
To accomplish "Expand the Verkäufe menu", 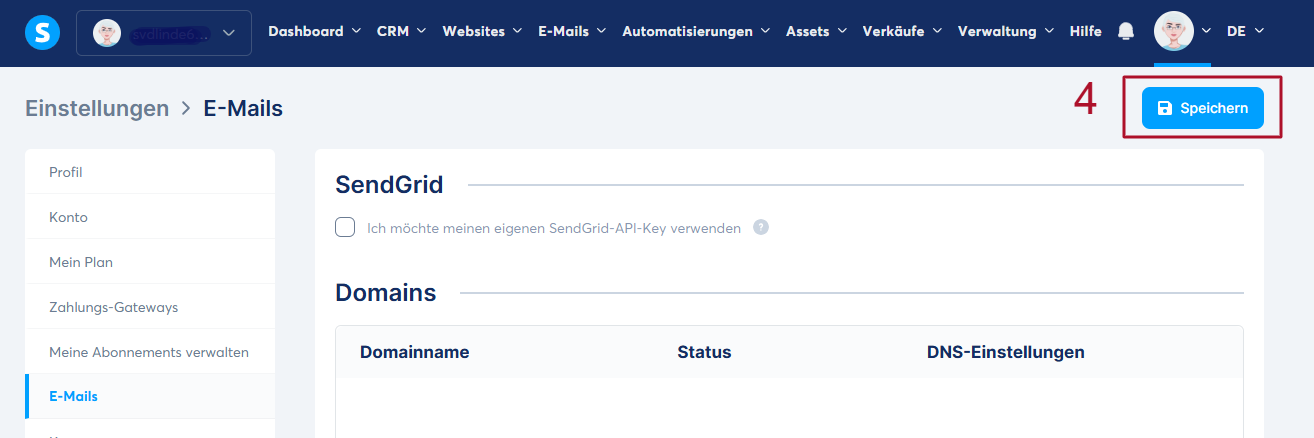I will tap(902, 32).
